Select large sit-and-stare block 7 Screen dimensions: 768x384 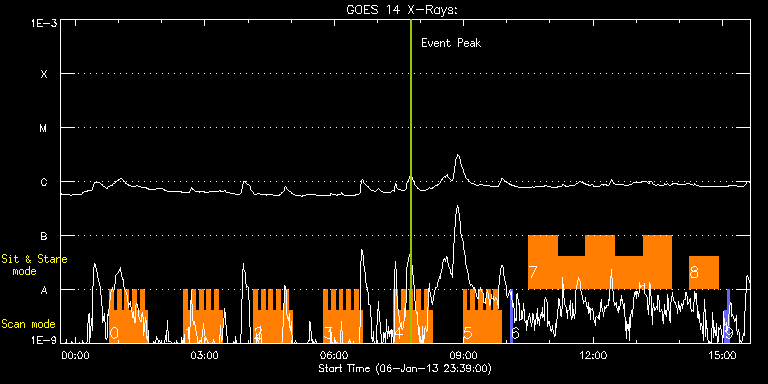tap(600, 262)
